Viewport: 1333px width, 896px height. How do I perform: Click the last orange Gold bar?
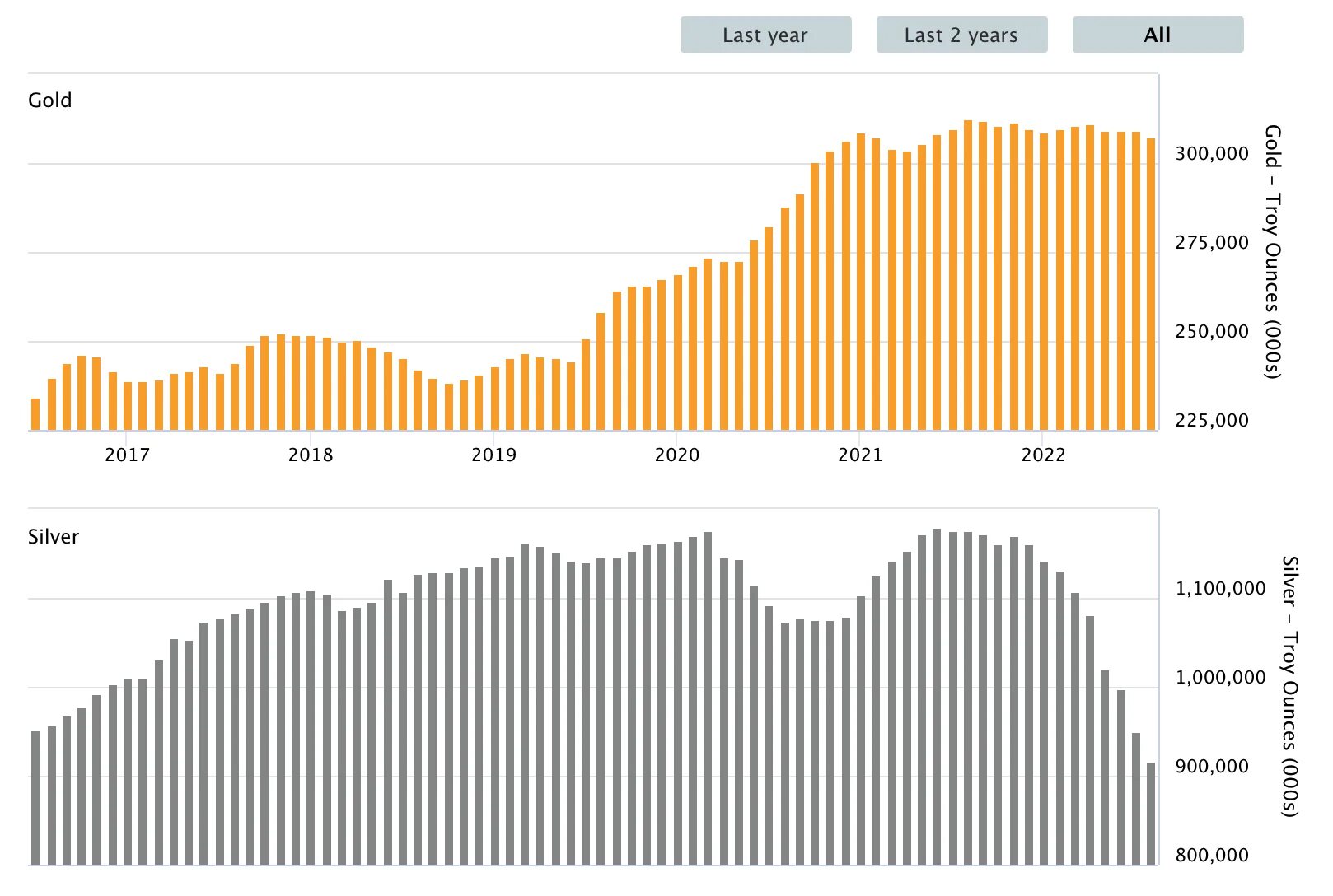tap(1151, 284)
